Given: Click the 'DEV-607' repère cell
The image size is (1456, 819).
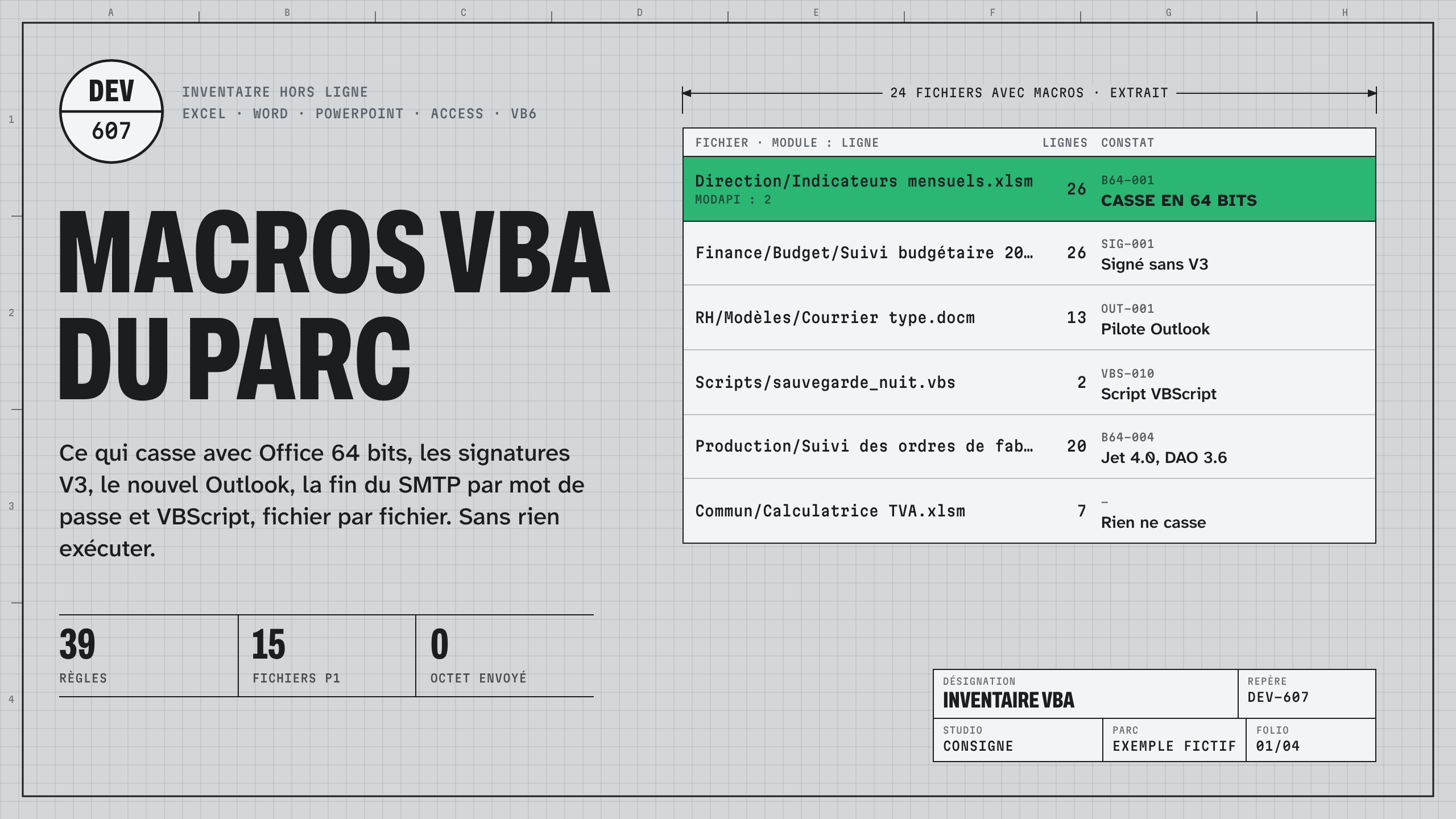Looking at the screenshot, I should point(1307,694).
